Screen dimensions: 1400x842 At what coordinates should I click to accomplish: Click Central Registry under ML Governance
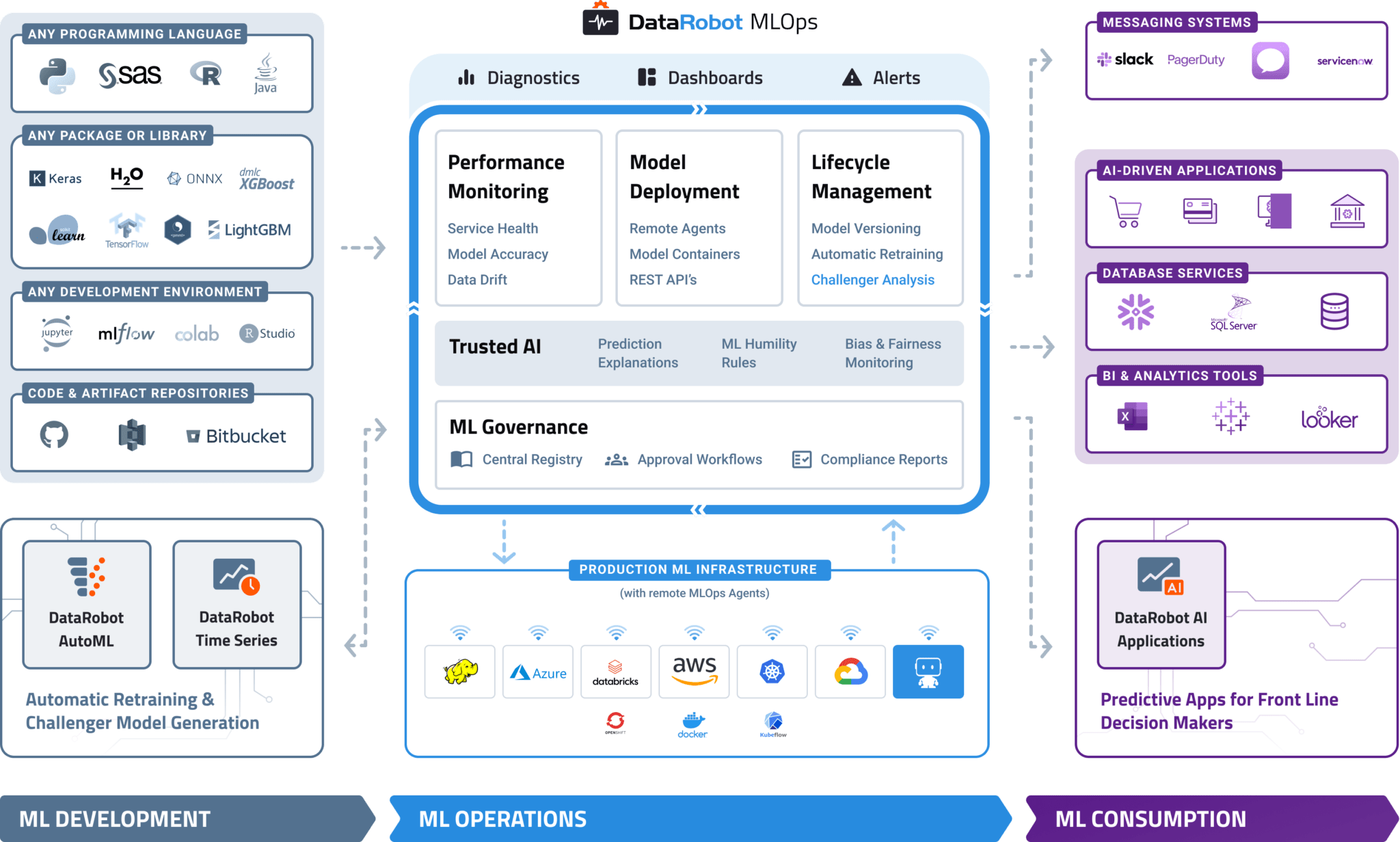517,460
